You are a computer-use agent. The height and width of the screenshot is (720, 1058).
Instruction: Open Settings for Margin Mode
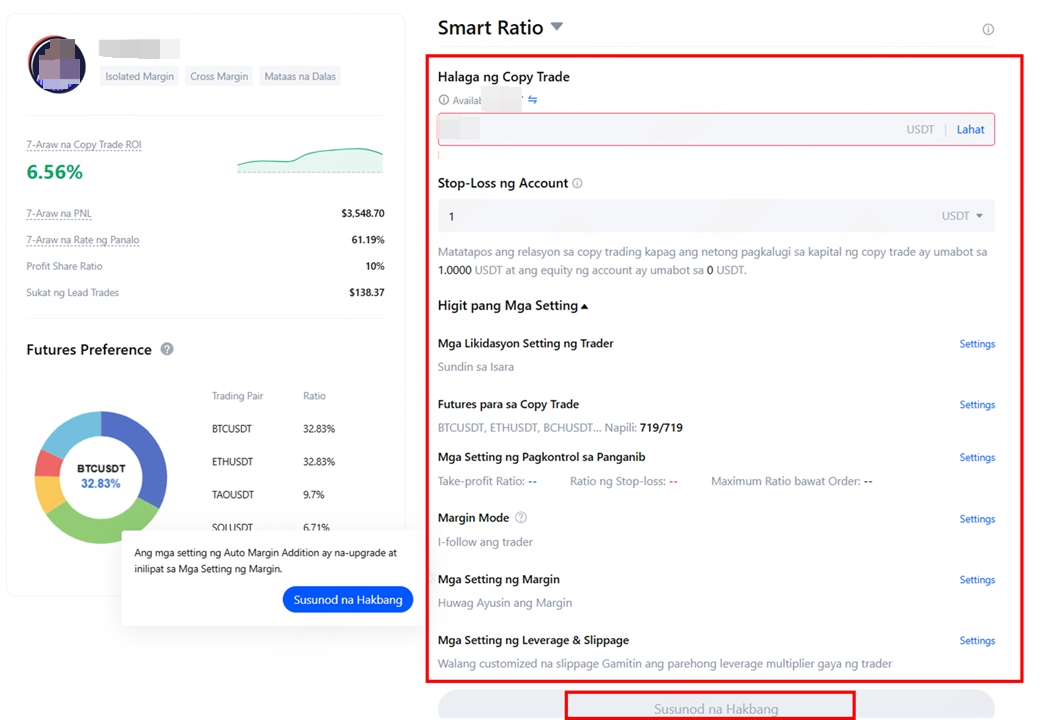coord(976,519)
